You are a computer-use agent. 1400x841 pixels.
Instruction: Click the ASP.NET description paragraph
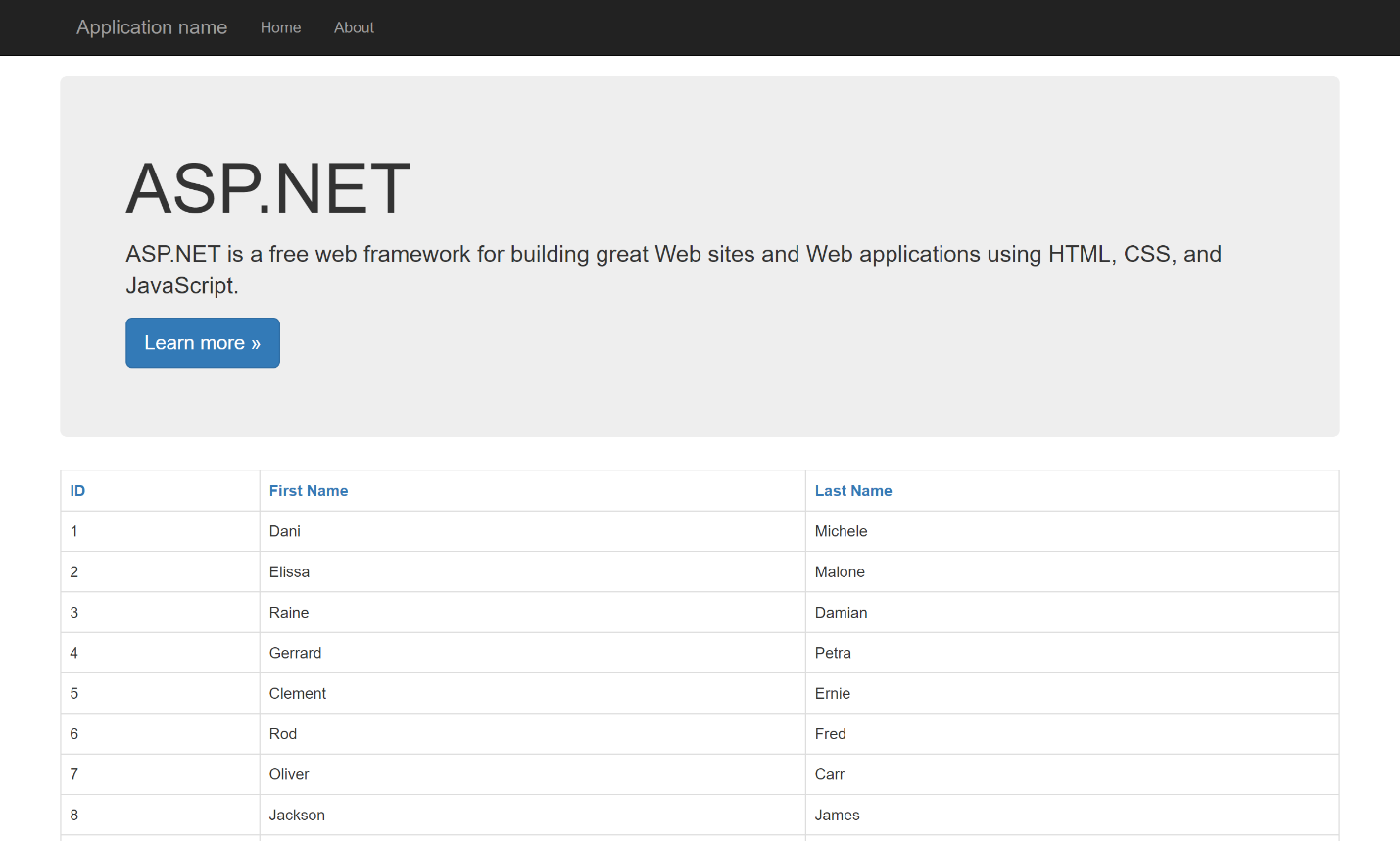pos(674,270)
